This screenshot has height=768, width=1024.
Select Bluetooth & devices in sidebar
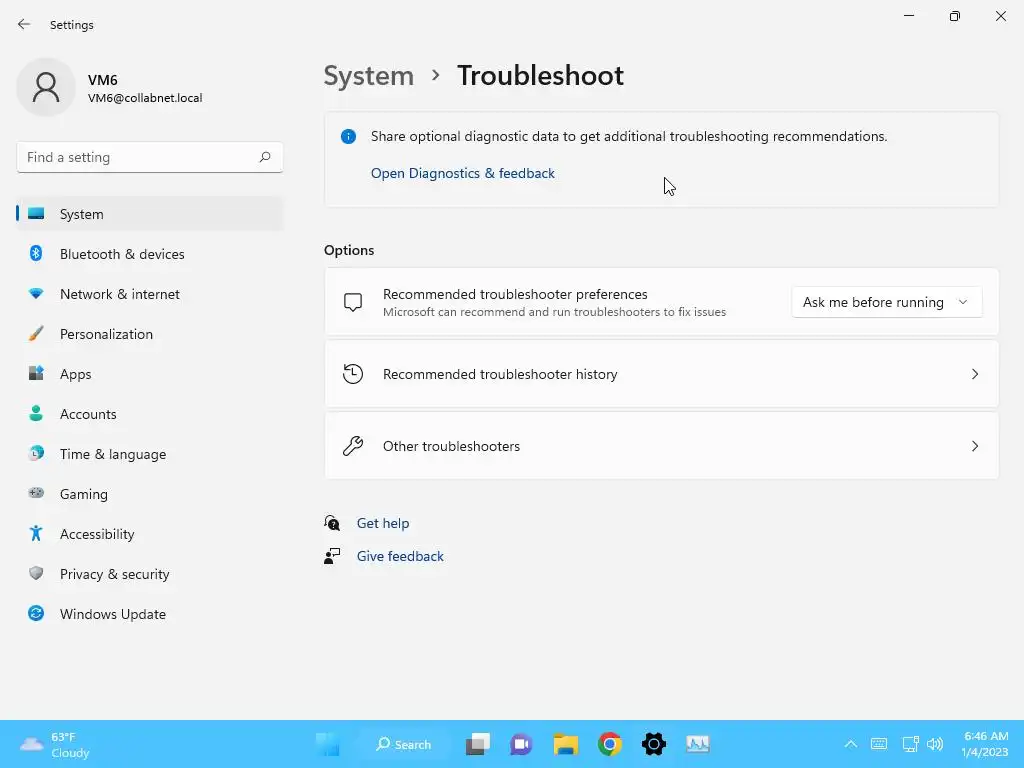[150, 253]
